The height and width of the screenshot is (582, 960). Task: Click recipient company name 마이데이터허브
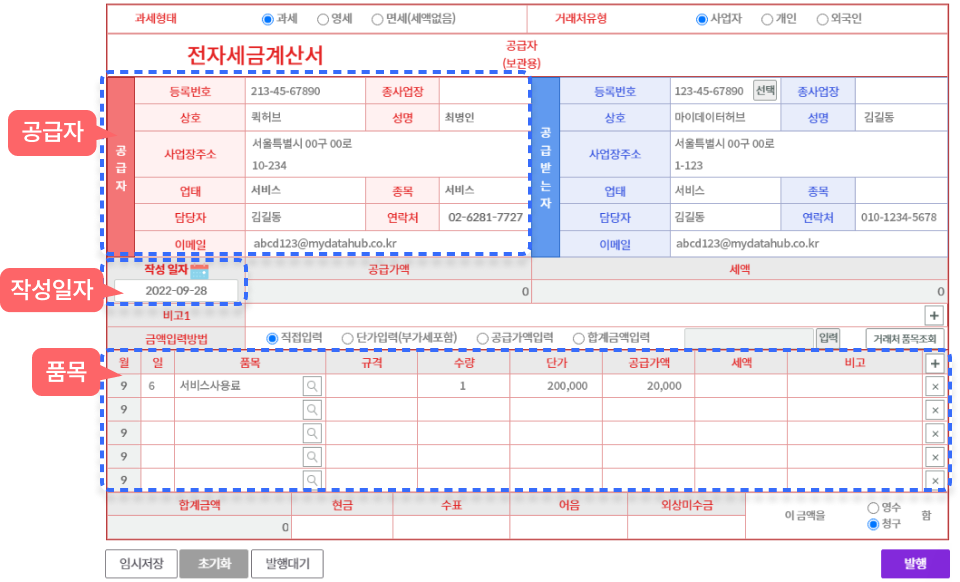(x=710, y=118)
